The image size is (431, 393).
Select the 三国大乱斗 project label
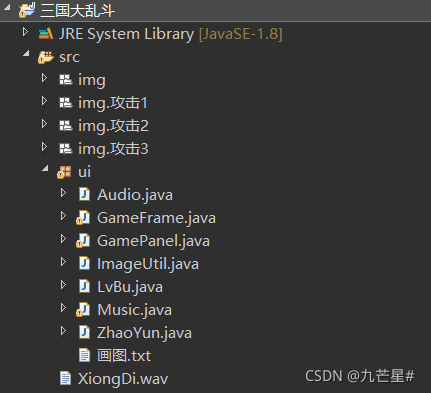pos(78,11)
